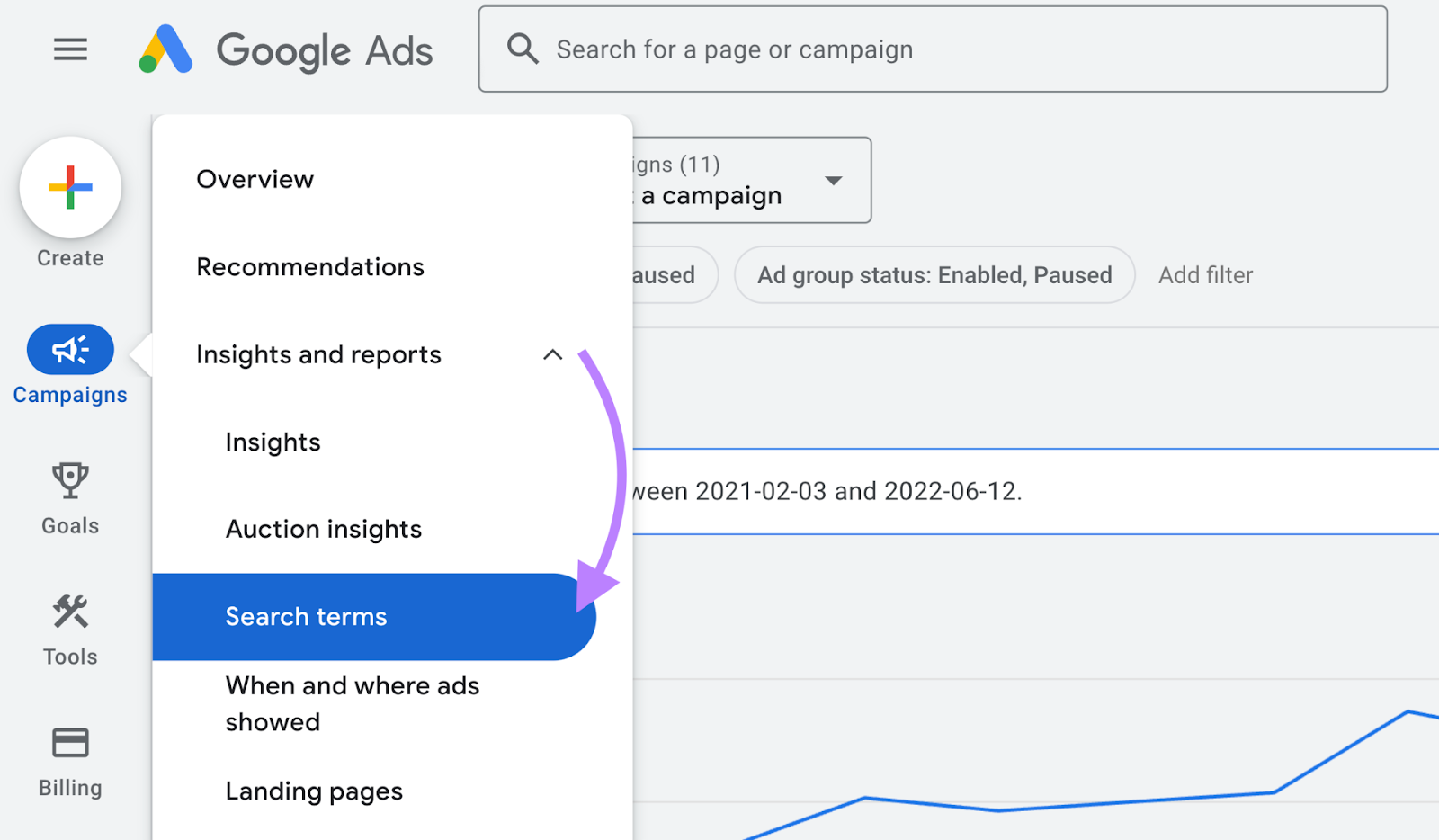Open the navigation hamburger menu

[70, 49]
